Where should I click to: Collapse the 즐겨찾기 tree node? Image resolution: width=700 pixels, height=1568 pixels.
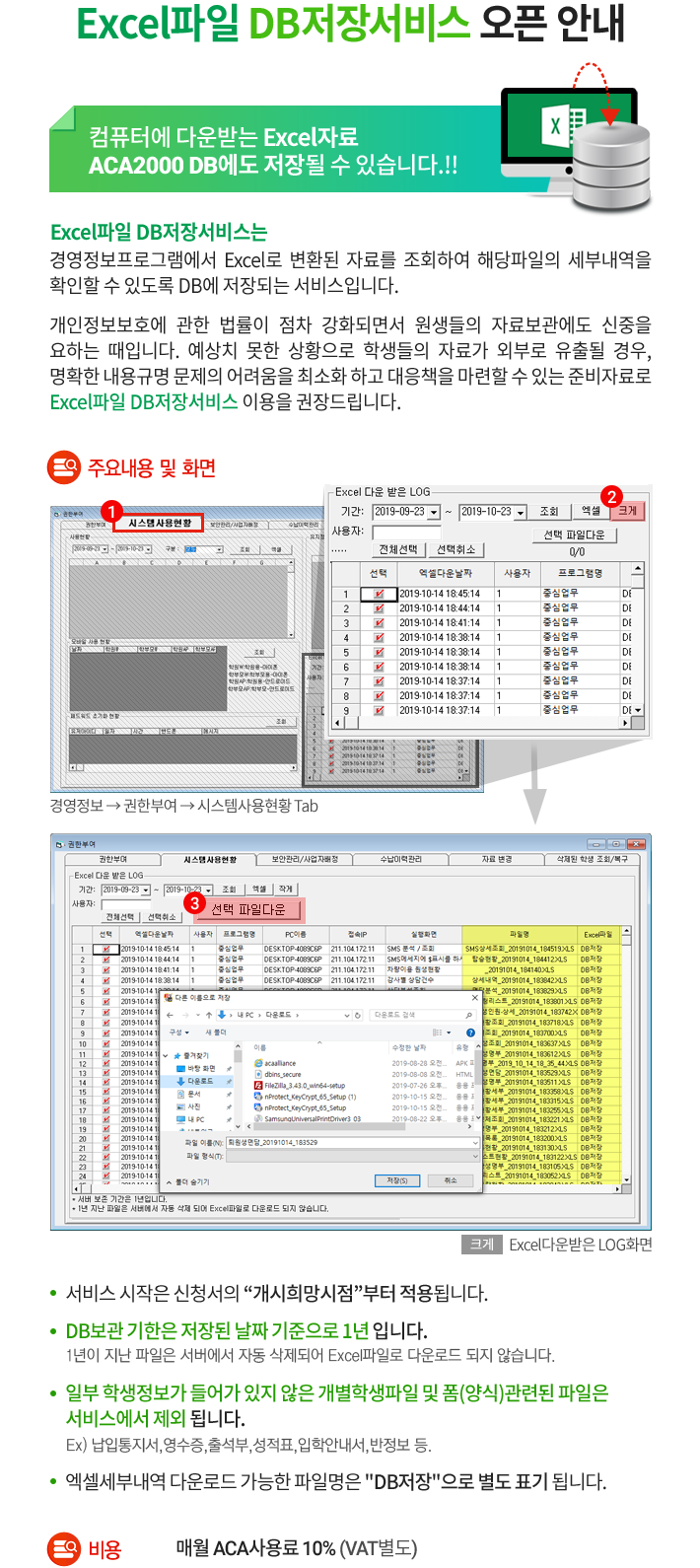pyautogui.click(x=166, y=1055)
